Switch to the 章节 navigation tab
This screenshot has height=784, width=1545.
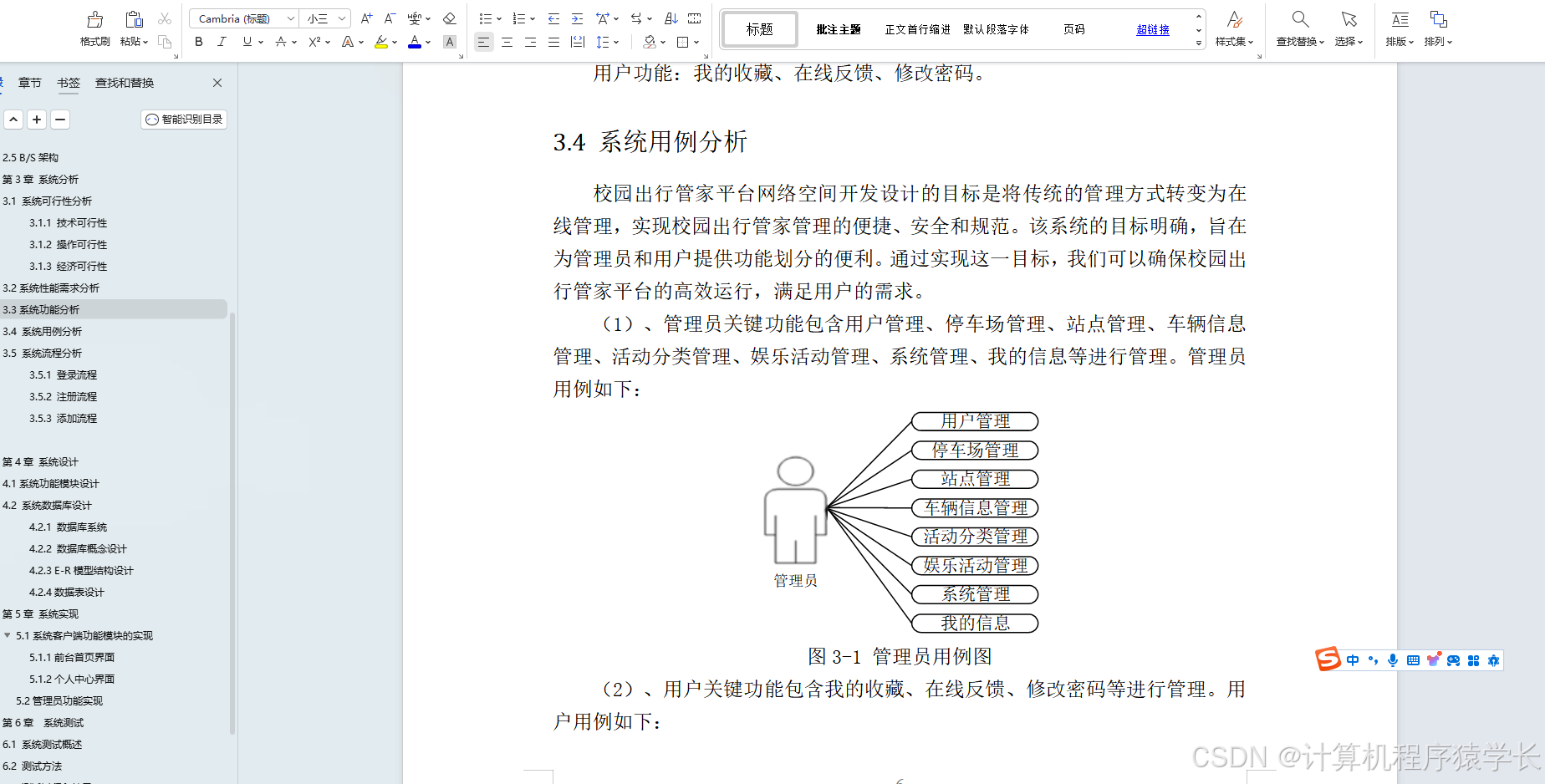pos(30,83)
